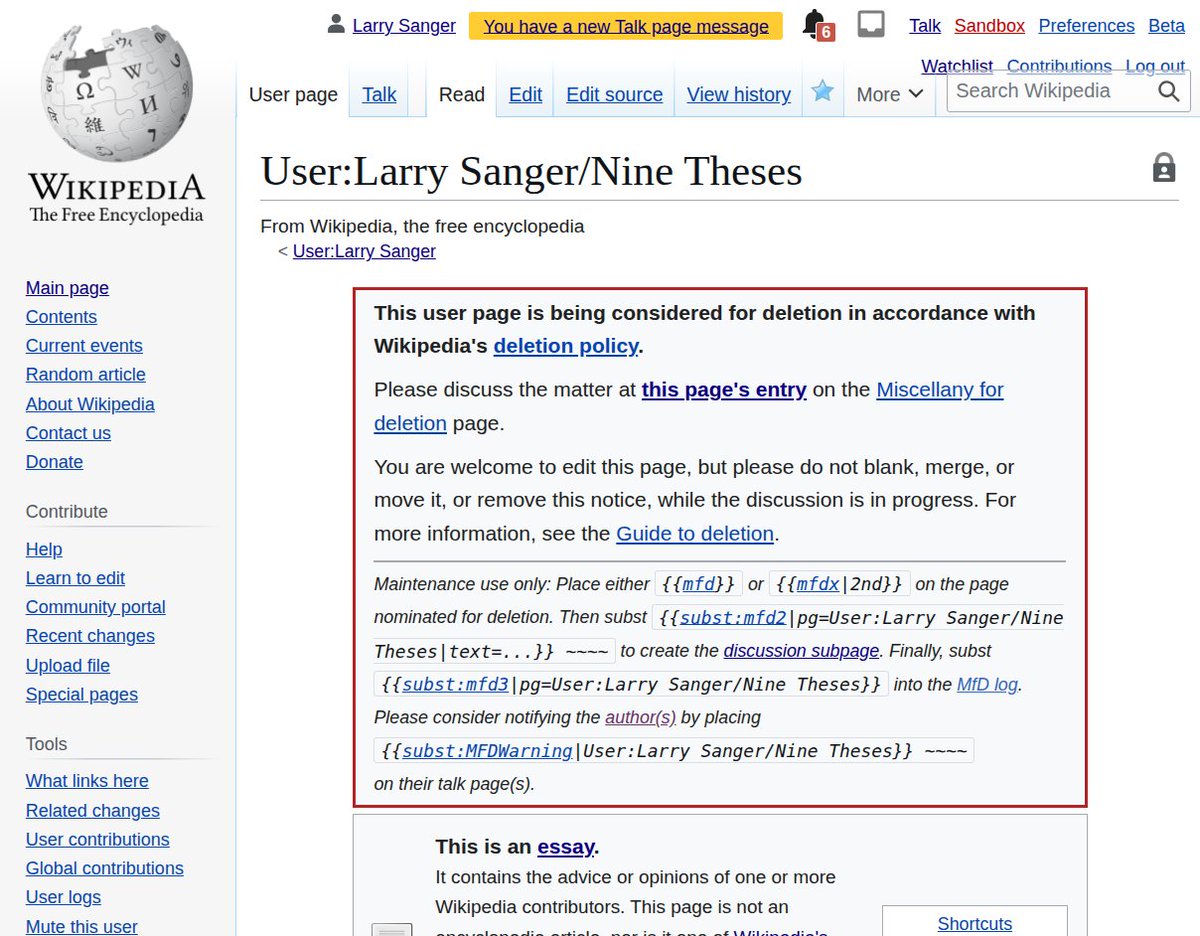Click the Log out link
Screen dimensions: 1200x936
[1155, 66]
